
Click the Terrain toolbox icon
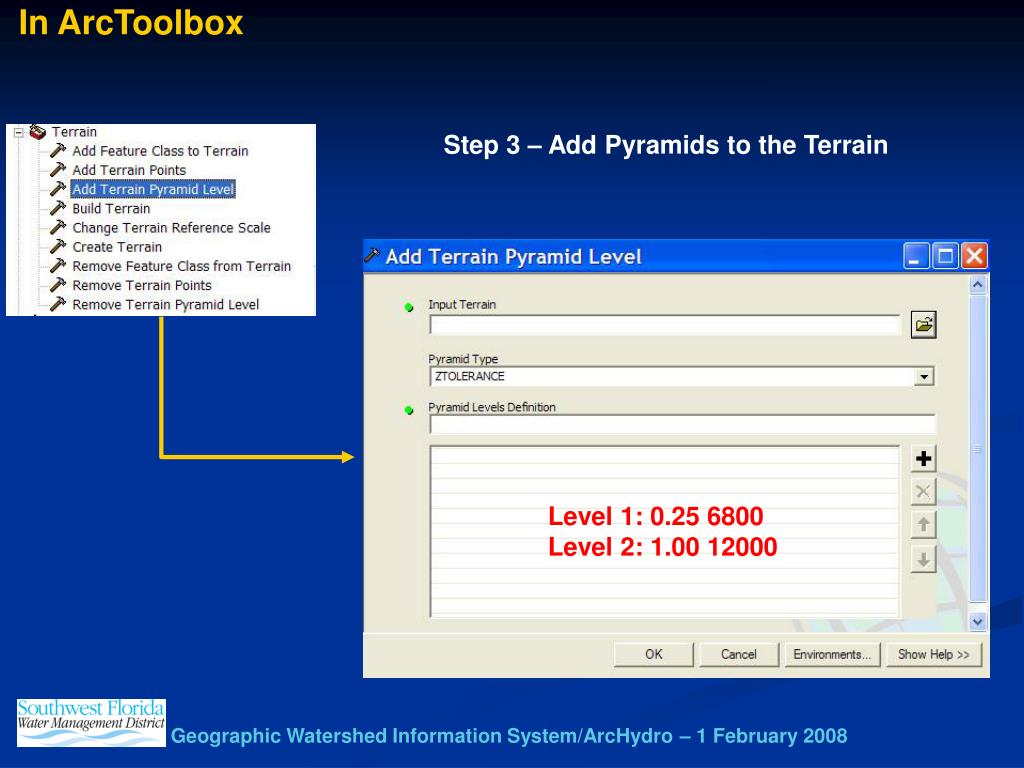tap(38, 132)
